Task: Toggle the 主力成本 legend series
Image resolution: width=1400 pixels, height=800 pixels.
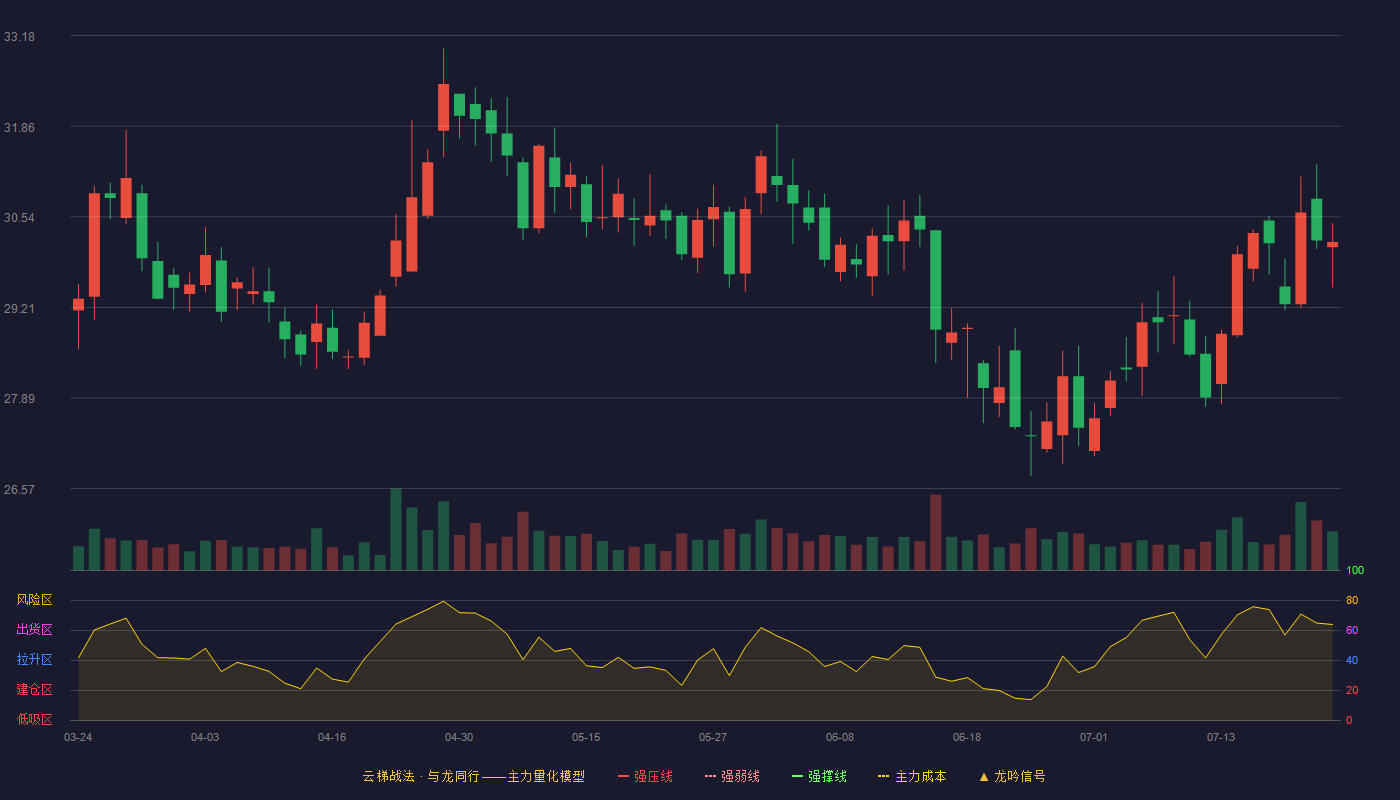Action: (x=911, y=776)
